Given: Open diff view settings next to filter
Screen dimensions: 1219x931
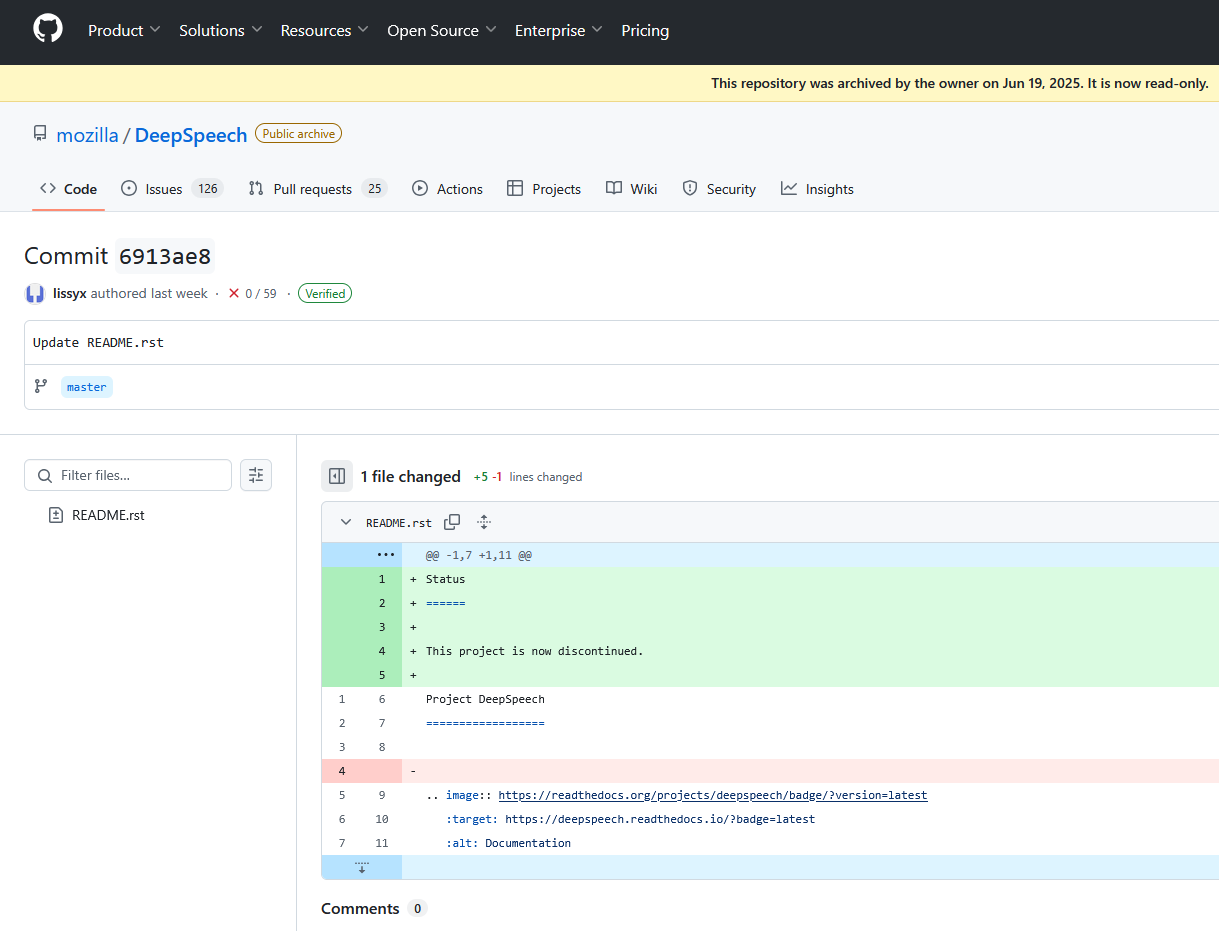Looking at the screenshot, I should coord(256,475).
